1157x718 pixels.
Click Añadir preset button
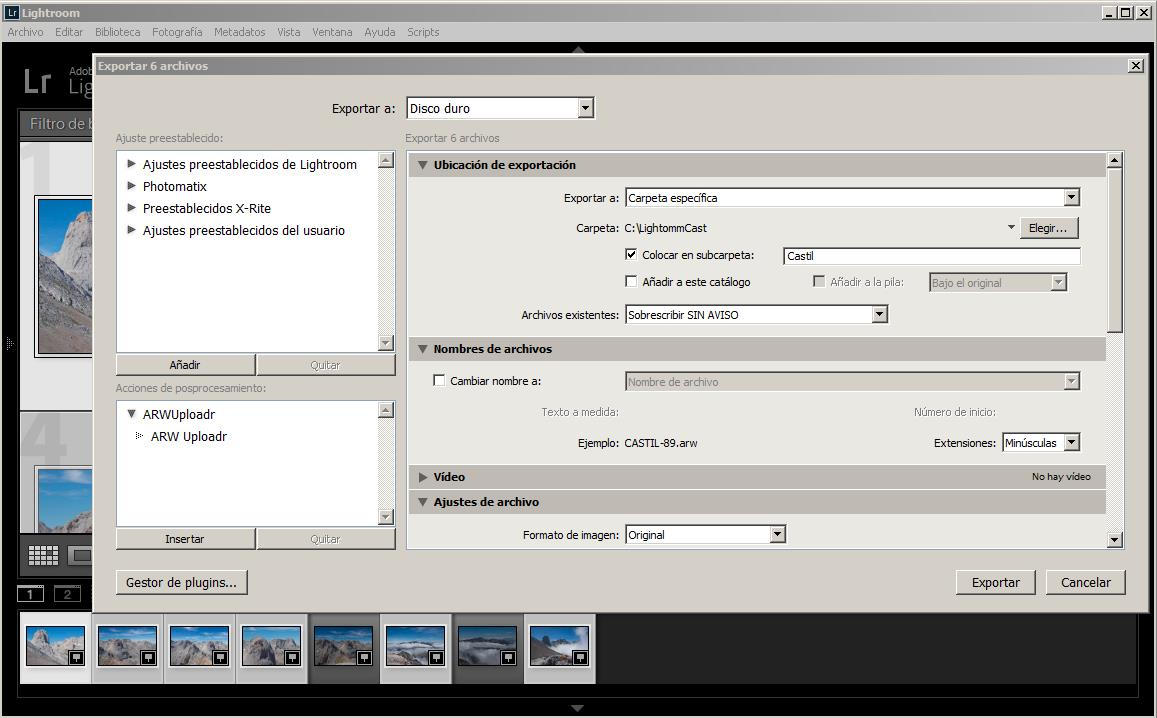tap(185, 365)
